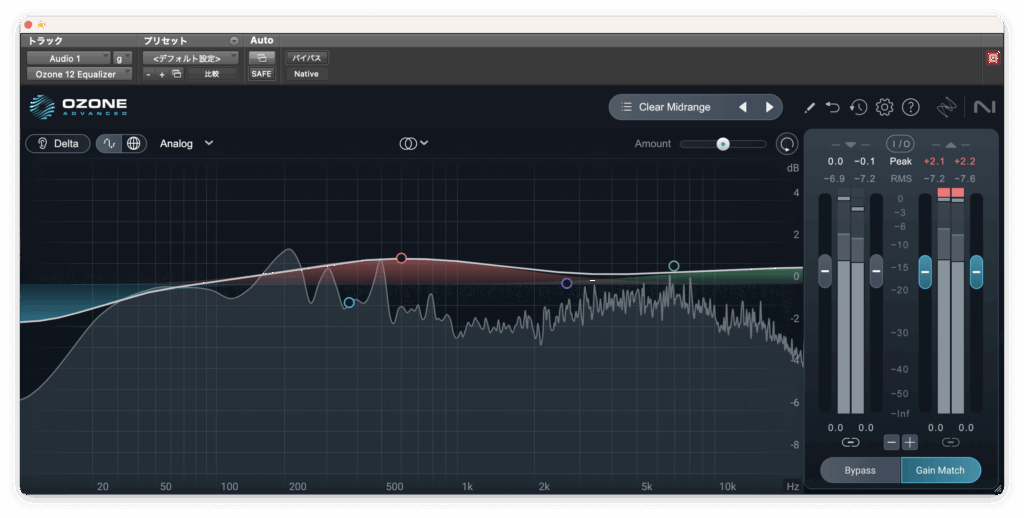
Task: Open the undo history clock icon
Action: point(858,107)
